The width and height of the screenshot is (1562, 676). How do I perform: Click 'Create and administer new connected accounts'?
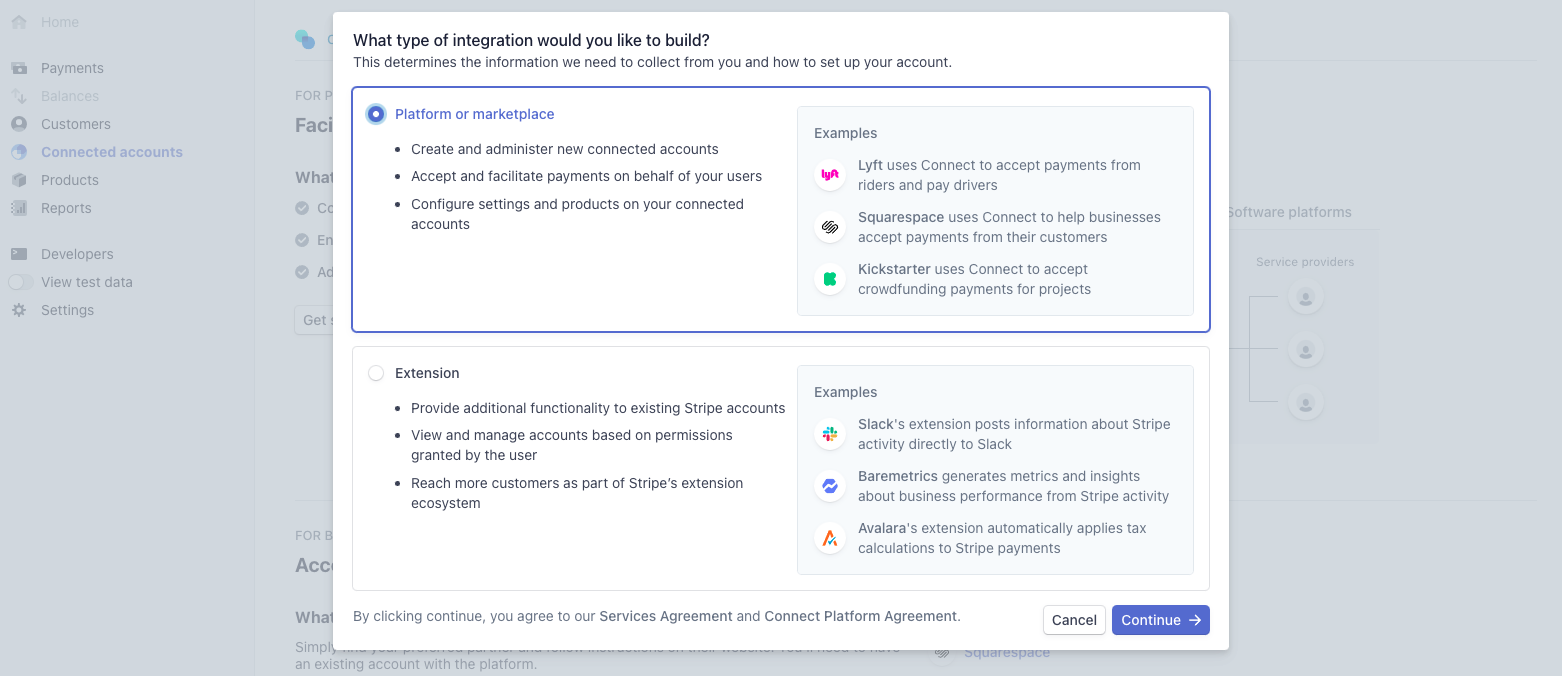pos(565,149)
